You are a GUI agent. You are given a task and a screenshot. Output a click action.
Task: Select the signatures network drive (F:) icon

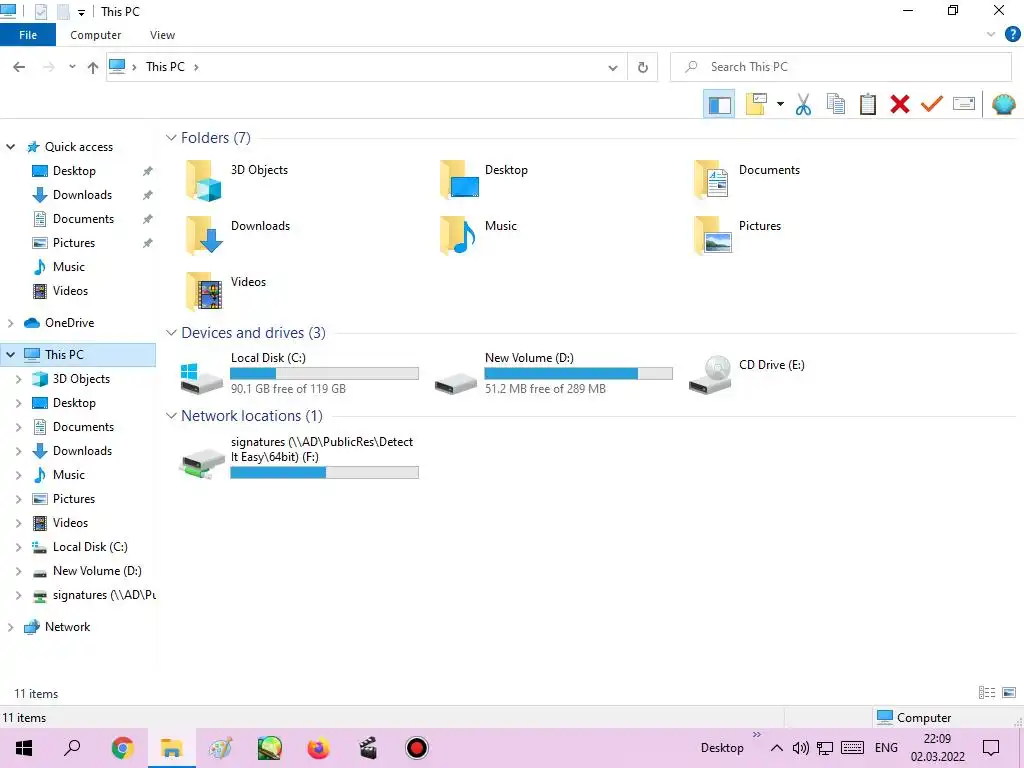(202, 463)
